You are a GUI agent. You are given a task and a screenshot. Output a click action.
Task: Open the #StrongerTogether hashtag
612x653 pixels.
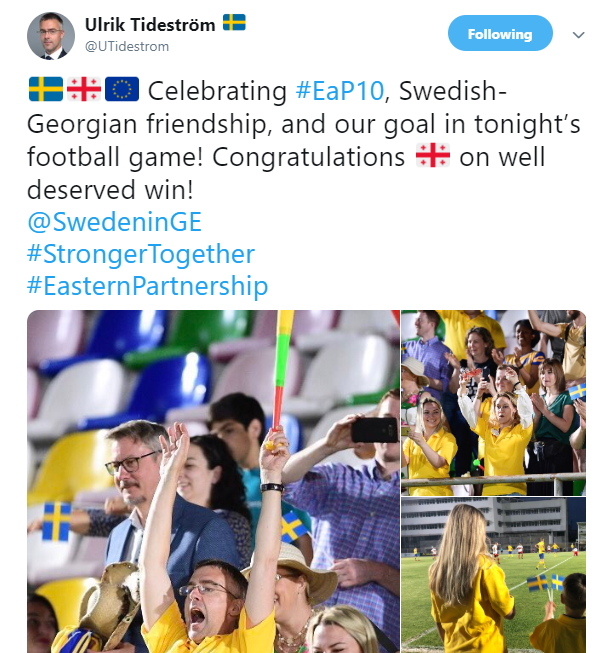141,254
